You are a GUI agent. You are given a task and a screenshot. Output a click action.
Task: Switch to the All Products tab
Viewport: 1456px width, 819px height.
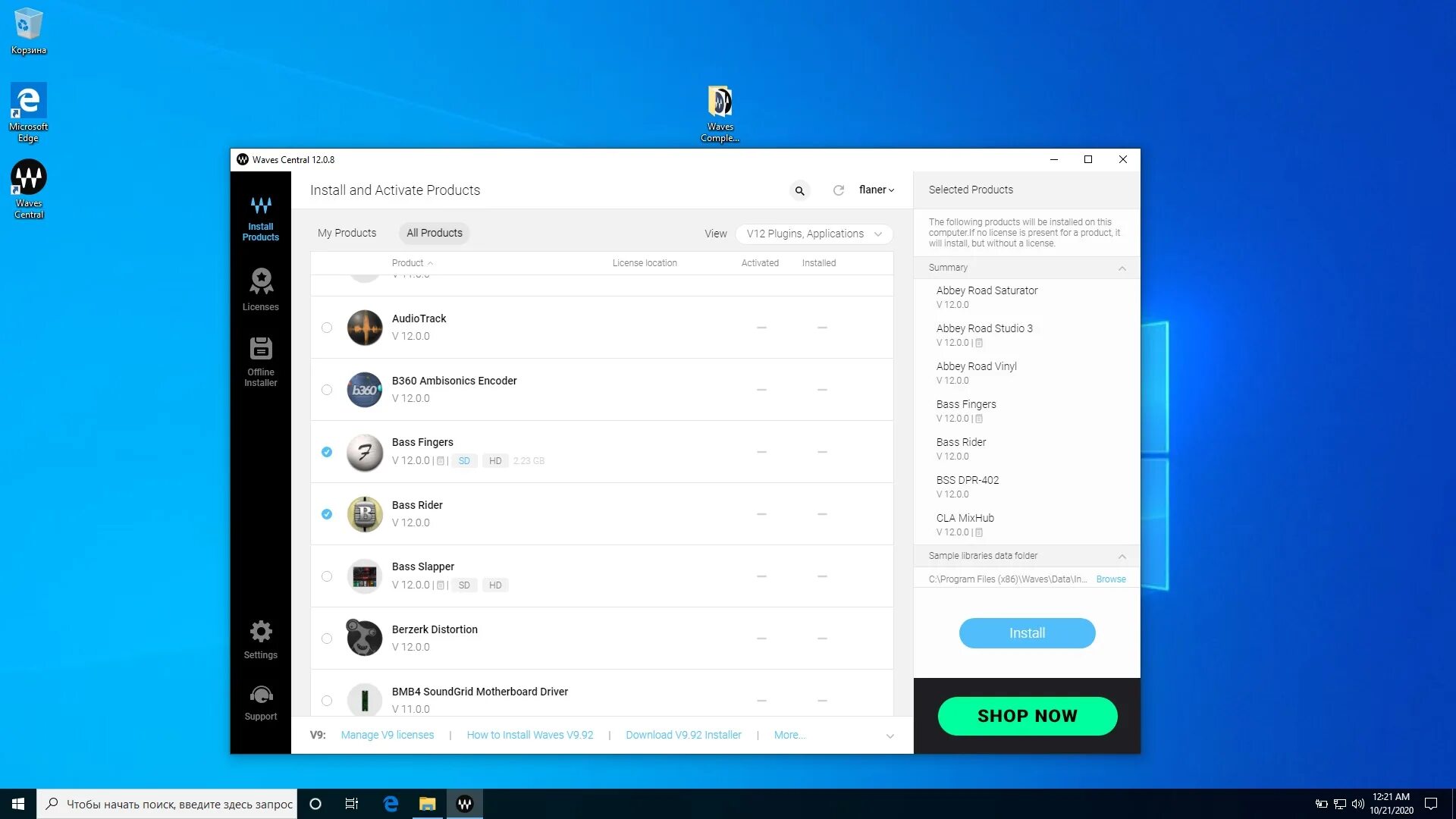434,233
